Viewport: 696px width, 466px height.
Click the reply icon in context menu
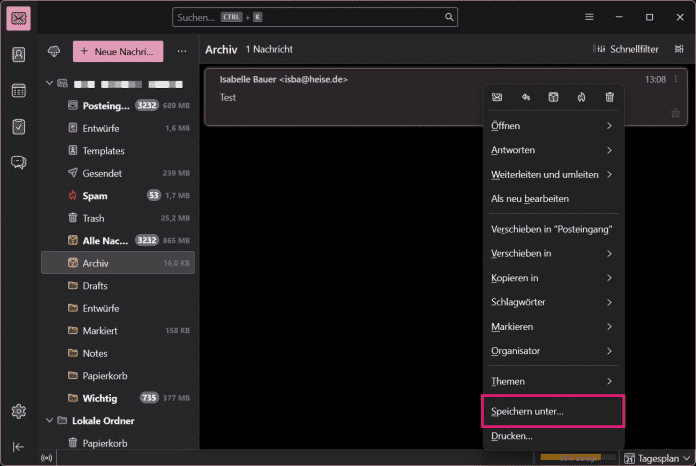525,97
